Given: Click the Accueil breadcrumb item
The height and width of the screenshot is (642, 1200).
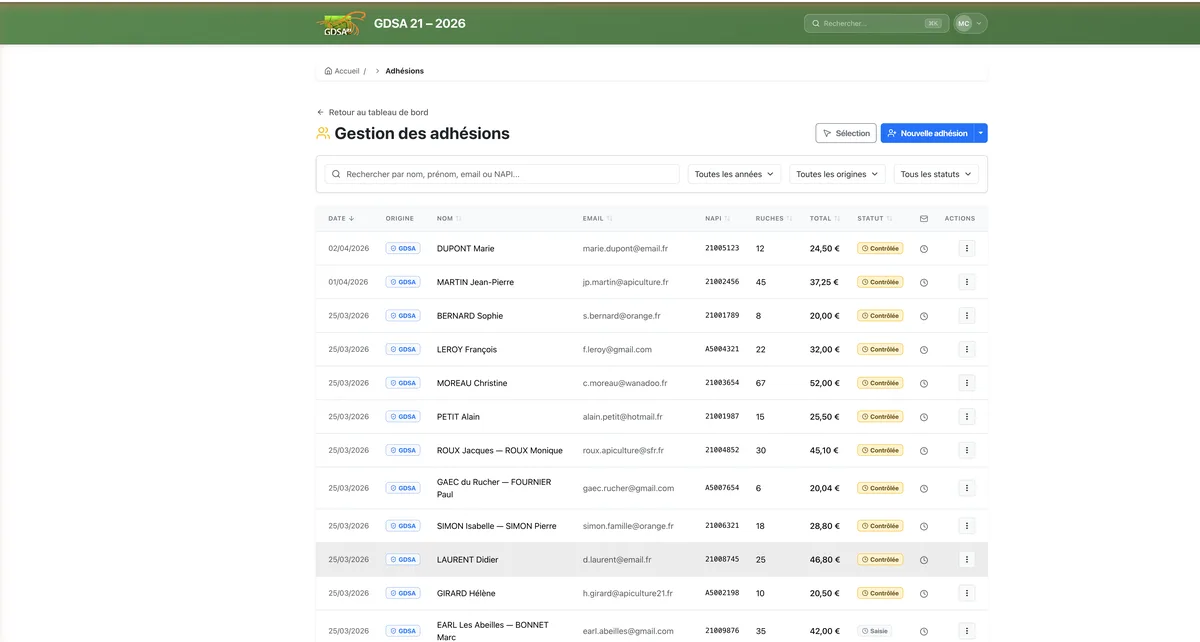Looking at the screenshot, I should point(345,70).
